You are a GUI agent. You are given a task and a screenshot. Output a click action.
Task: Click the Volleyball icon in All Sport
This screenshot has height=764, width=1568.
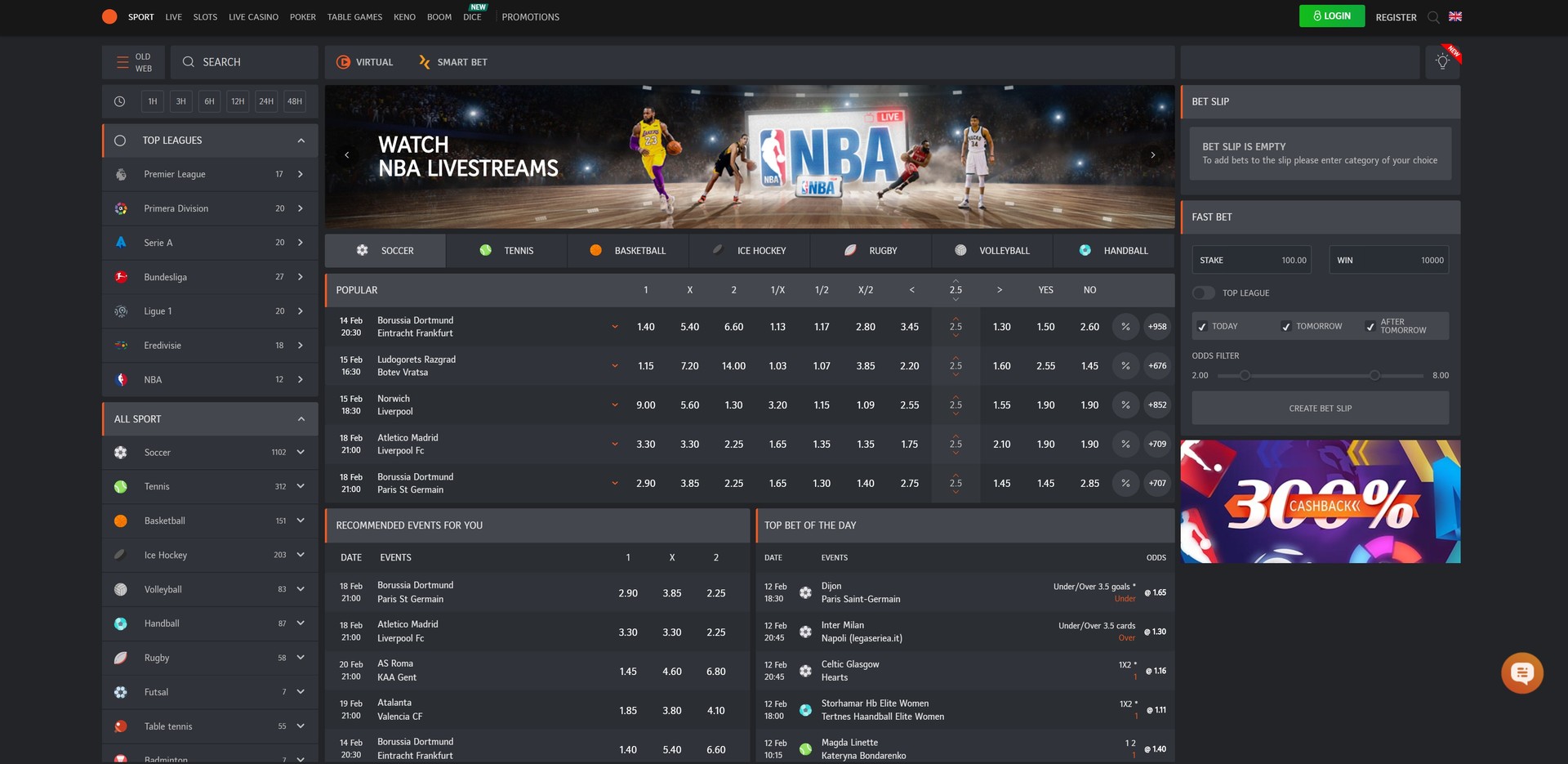[x=121, y=589]
